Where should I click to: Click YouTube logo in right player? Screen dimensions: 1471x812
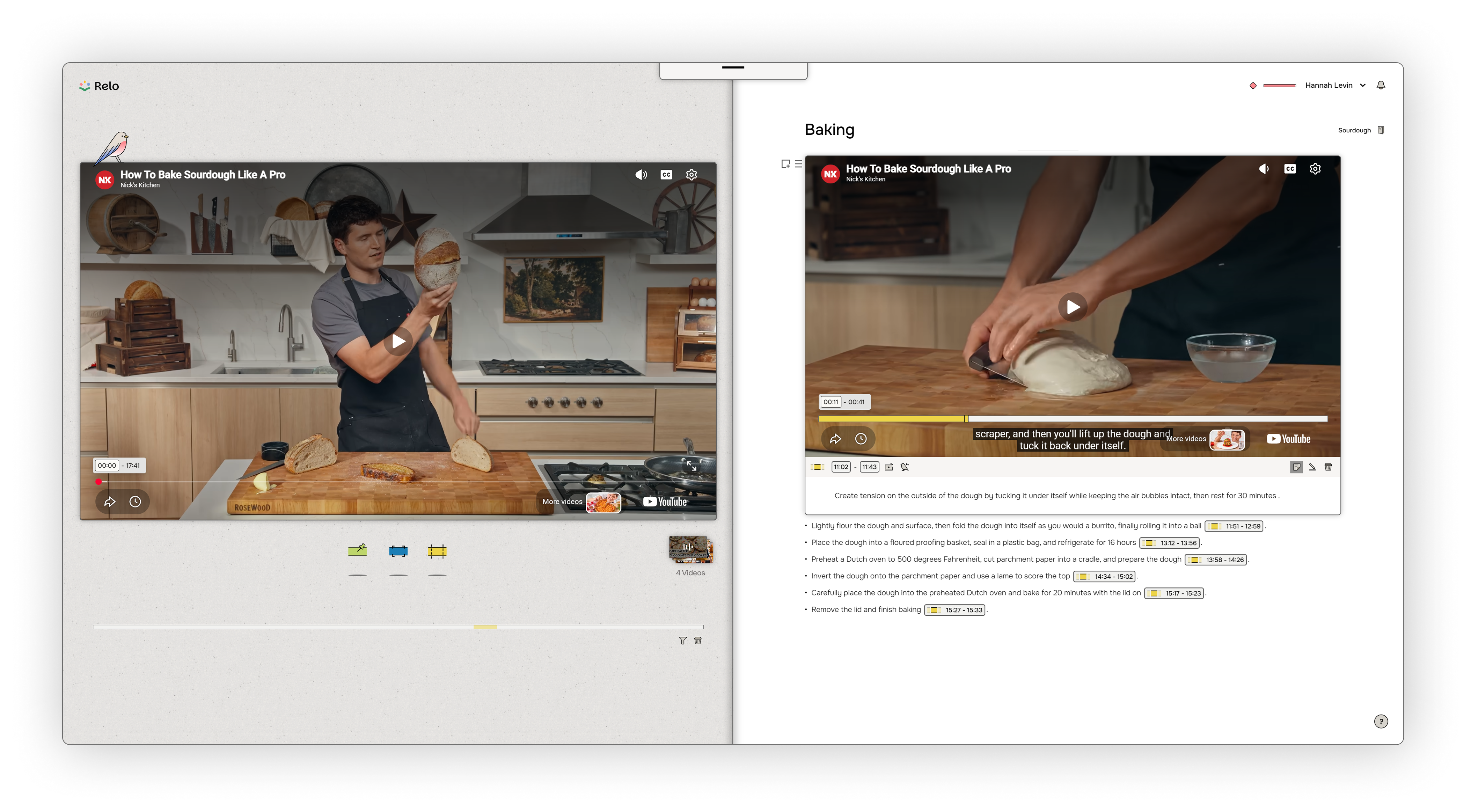click(1288, 439)
